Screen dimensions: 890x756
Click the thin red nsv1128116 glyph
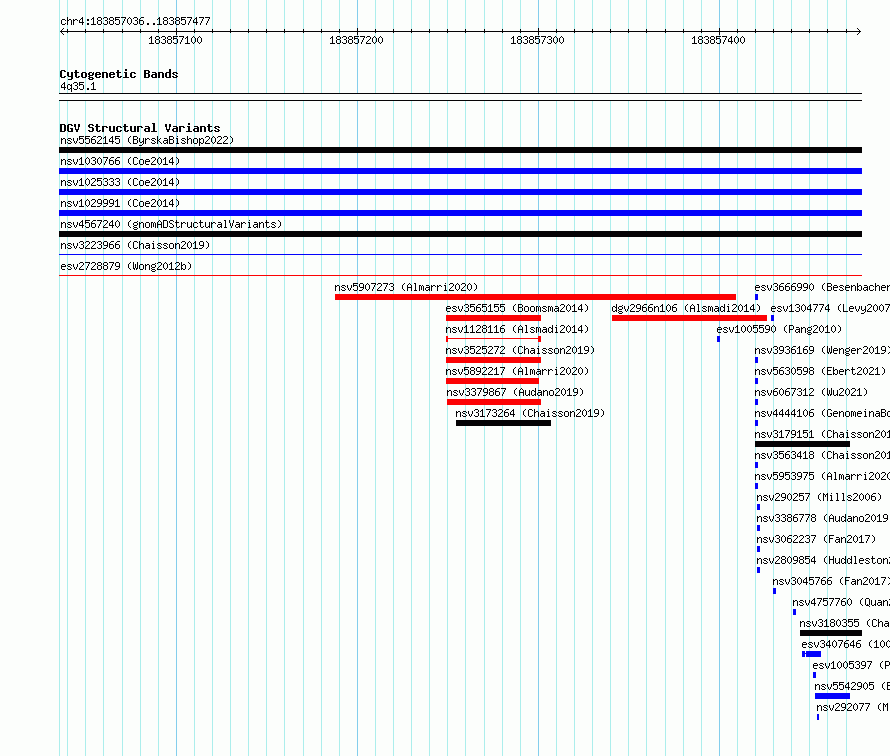[493, 339]
